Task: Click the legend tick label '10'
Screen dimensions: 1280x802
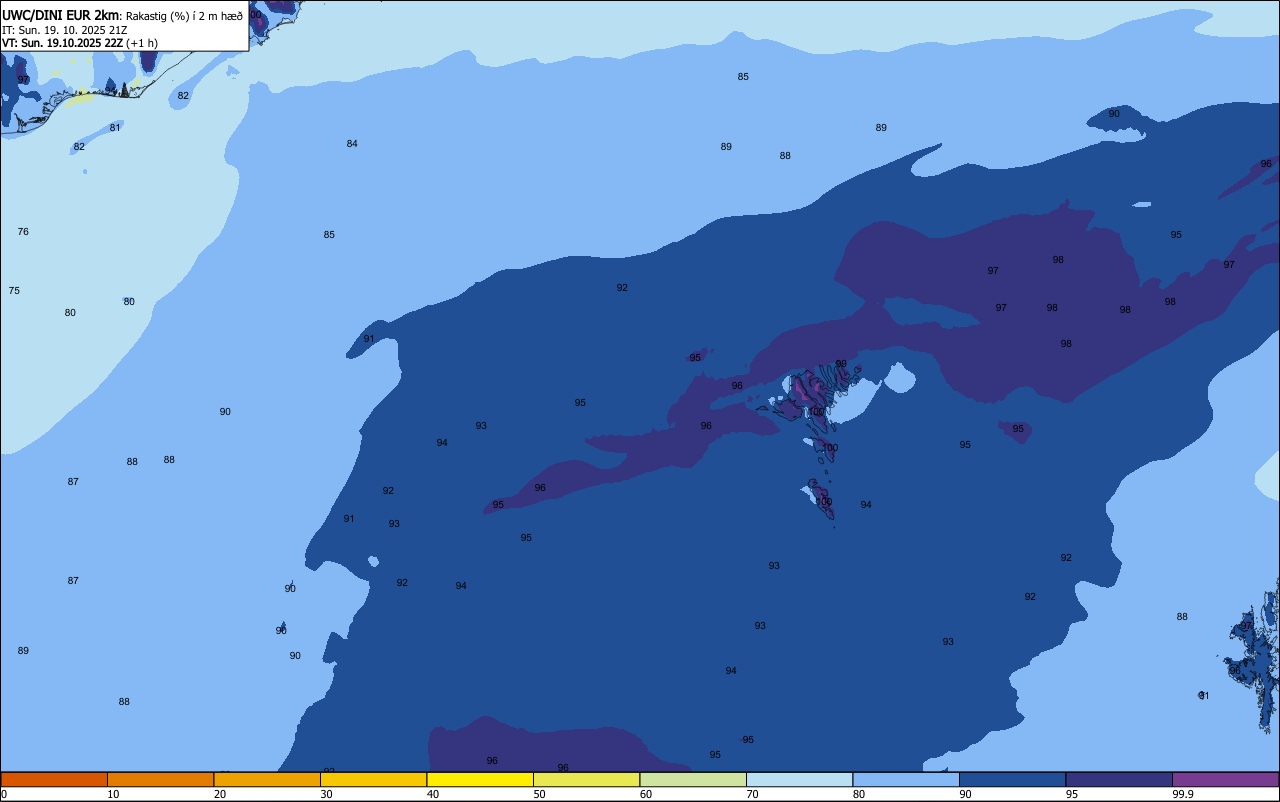Action: tap(113, 794)
